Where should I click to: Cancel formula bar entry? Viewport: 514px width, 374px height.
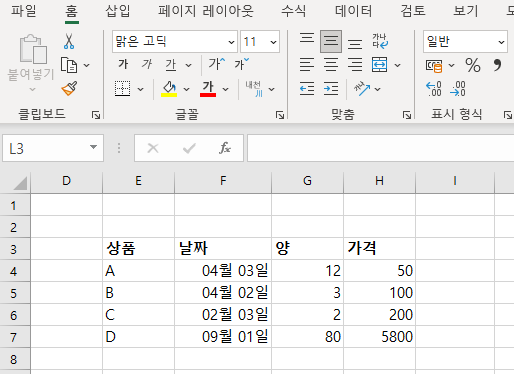click(153, 148)
